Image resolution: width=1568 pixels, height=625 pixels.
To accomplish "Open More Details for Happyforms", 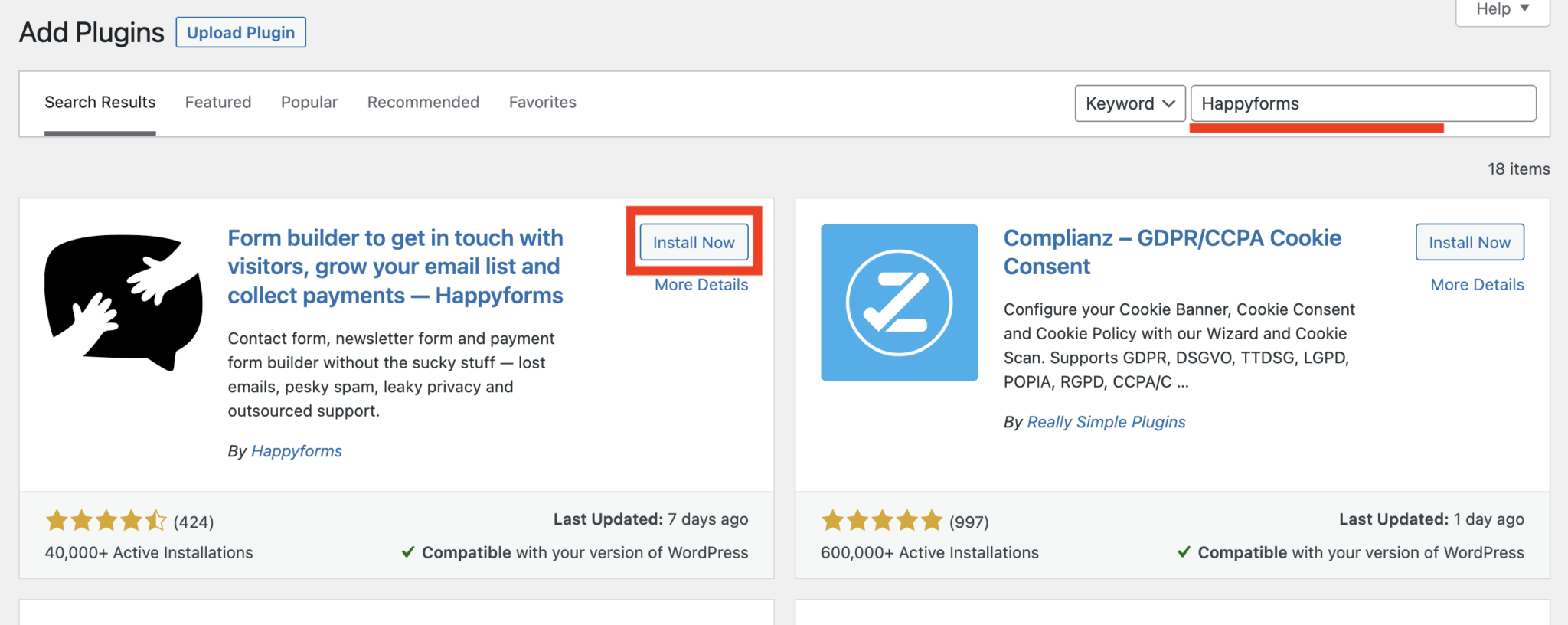I will click(x=701, y=285).
